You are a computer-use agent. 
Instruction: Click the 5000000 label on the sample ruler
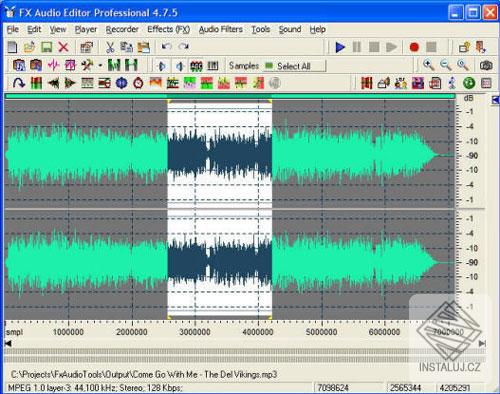point(322,332)
